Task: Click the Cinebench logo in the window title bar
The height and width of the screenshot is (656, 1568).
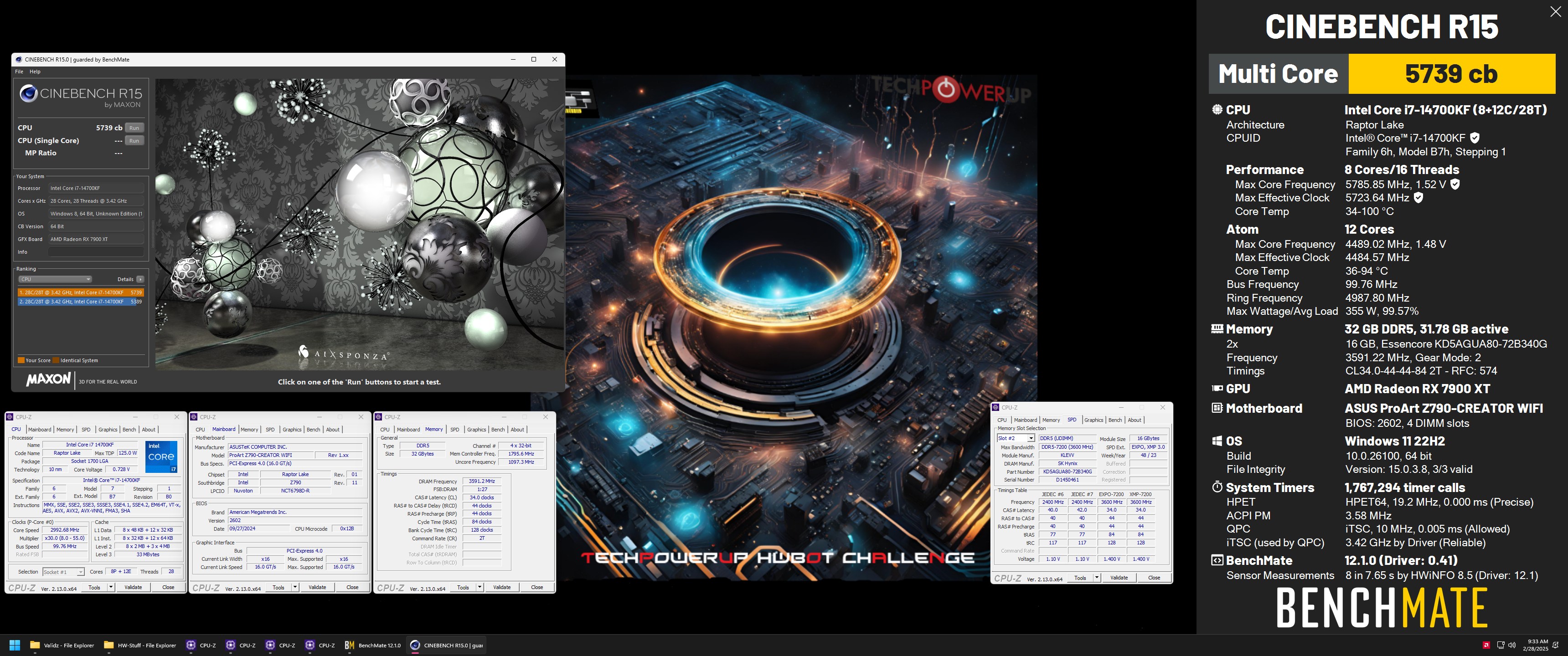Action: coord(19,60)
